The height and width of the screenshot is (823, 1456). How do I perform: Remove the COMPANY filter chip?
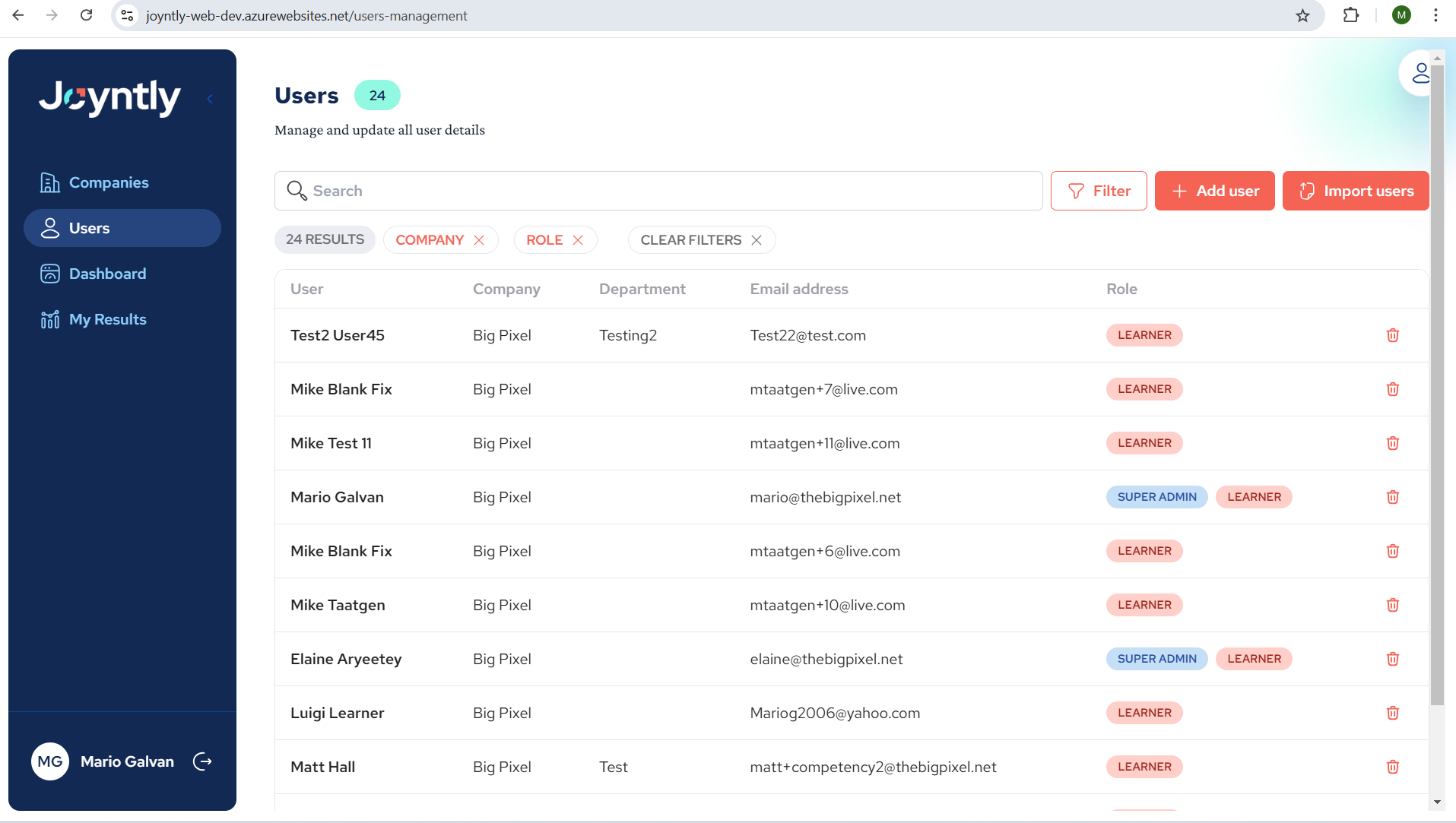pyautogui.click(x=479, y=240)
